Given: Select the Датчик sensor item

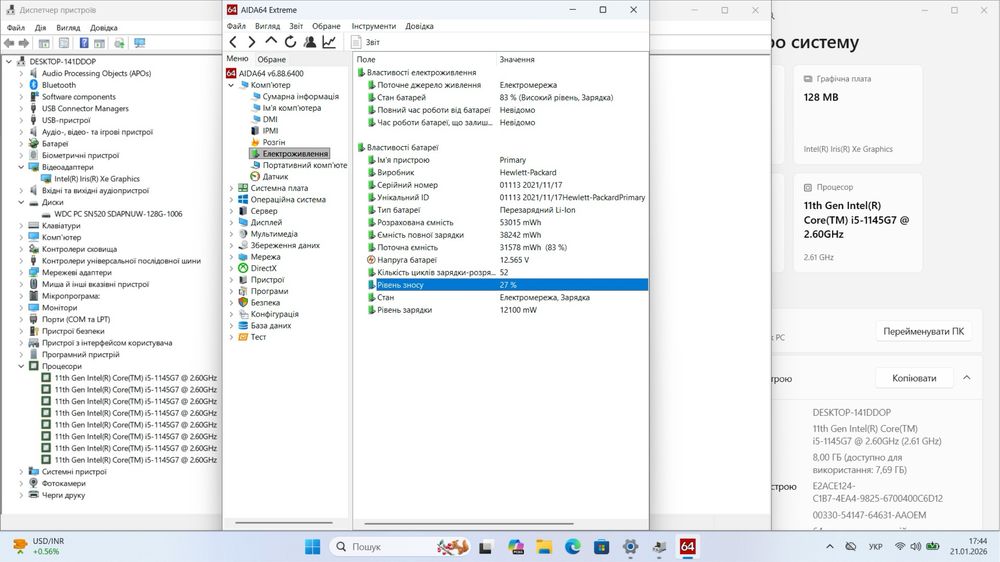Looking at the screenshot, I should (x=275, y=177).
